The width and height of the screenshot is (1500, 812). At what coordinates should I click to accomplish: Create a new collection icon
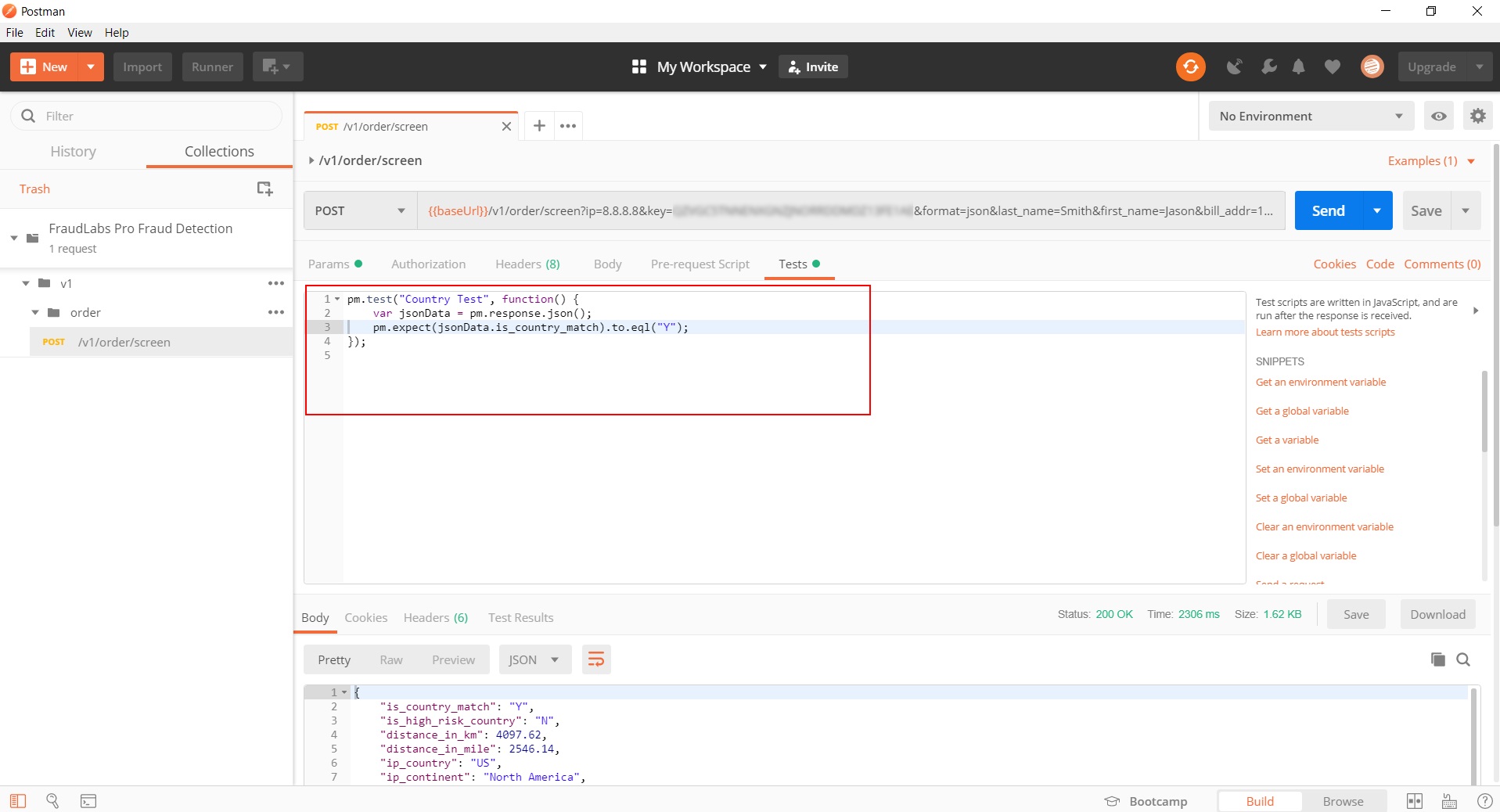pyautogui.click(x=264, y=189)
